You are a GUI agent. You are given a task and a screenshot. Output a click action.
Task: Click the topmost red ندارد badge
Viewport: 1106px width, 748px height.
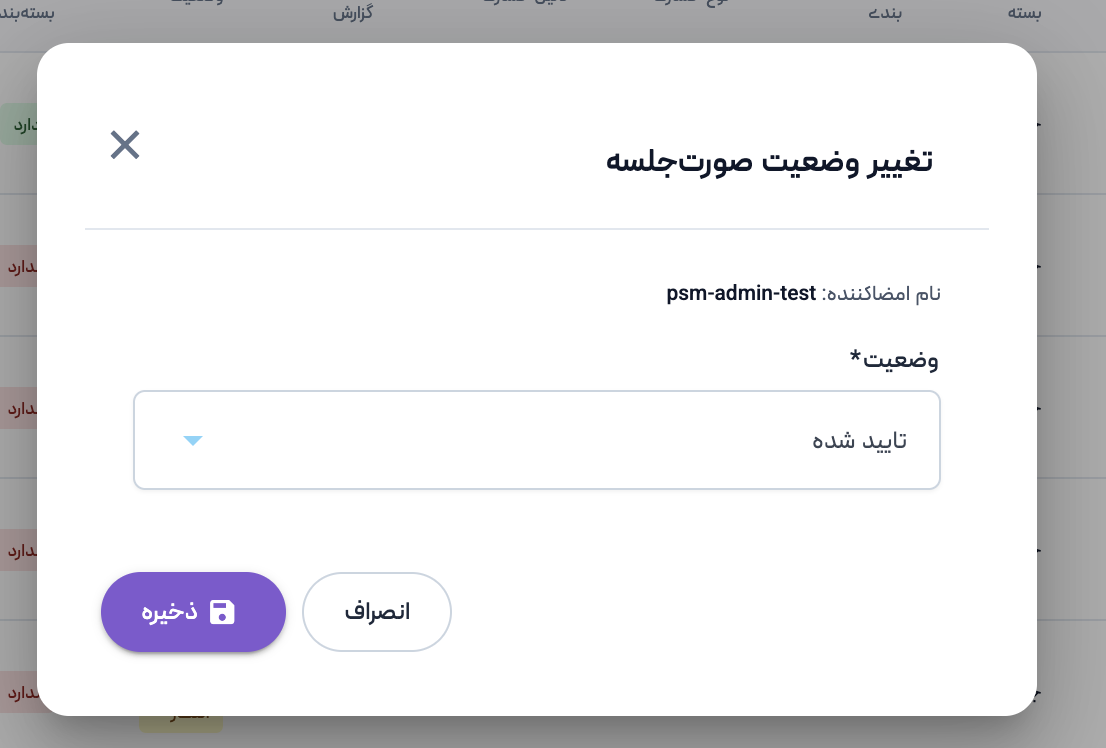[19, 267]
